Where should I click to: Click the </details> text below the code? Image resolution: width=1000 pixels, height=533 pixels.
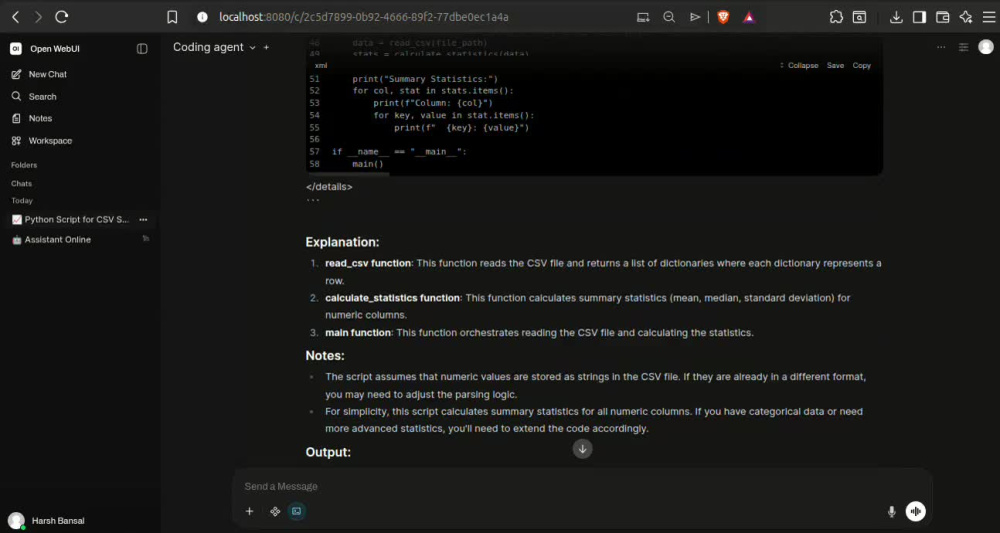329,187
